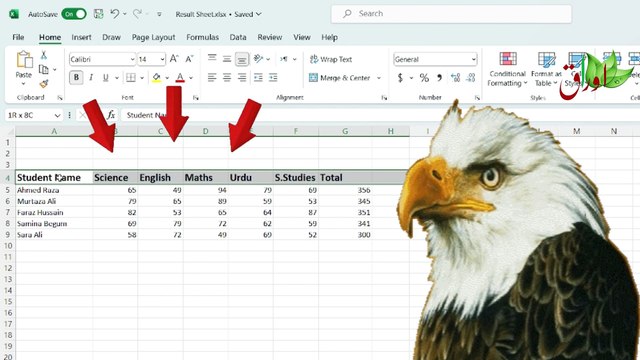Viewport: 640px width, 360px height.
Task: Click the Save icon in title bar
Action: pyautogui.click(x=98, y=14)
